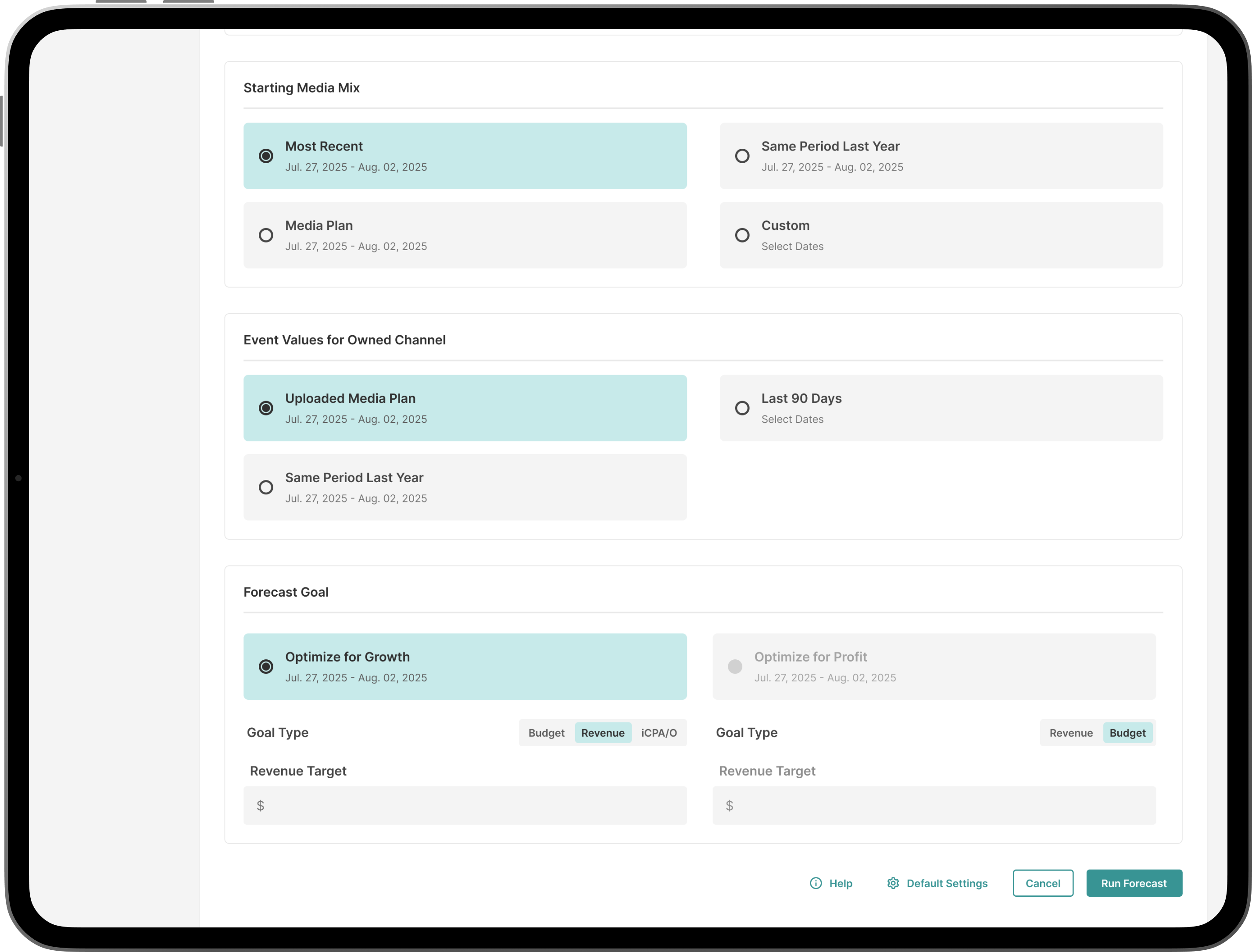The image size is (1252, 952).
Task: Switch growth Goal Type to iCPA/O
Action: (x=658, y=733)
